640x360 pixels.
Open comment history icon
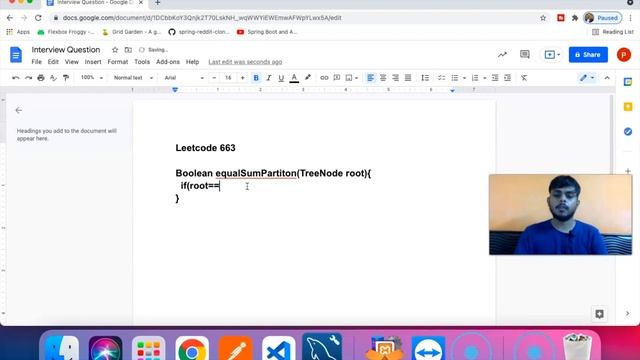click(x=524, y=54)
